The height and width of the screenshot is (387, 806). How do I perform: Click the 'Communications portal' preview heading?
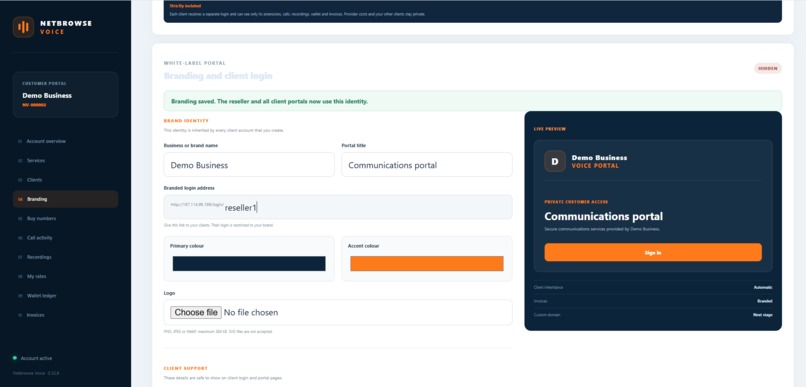[603, 216]
